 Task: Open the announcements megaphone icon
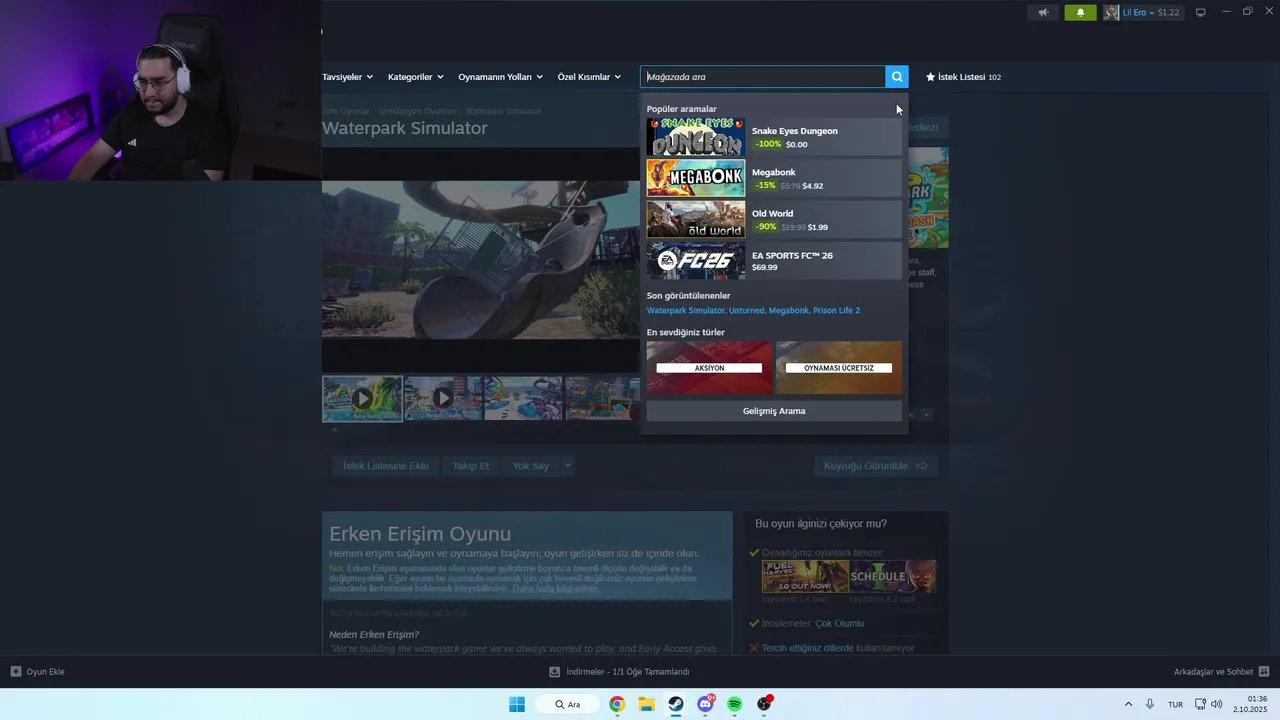point(1043,12)
